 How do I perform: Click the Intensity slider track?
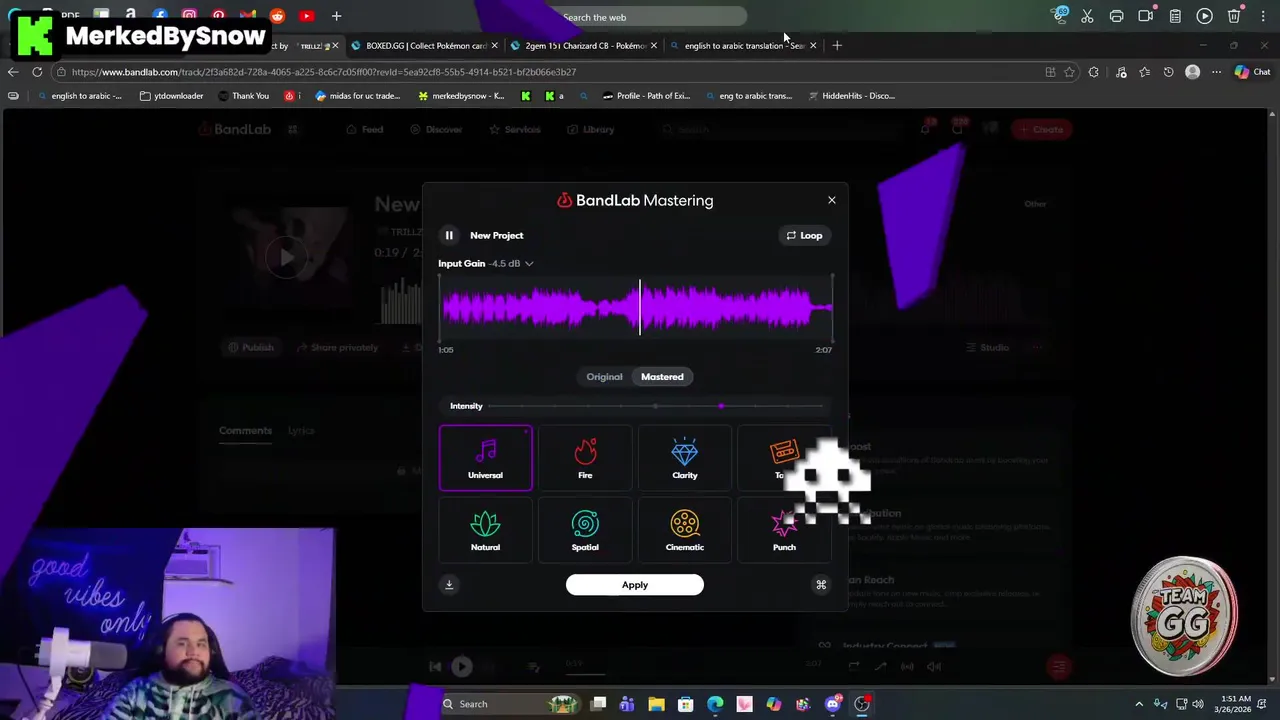655,406
